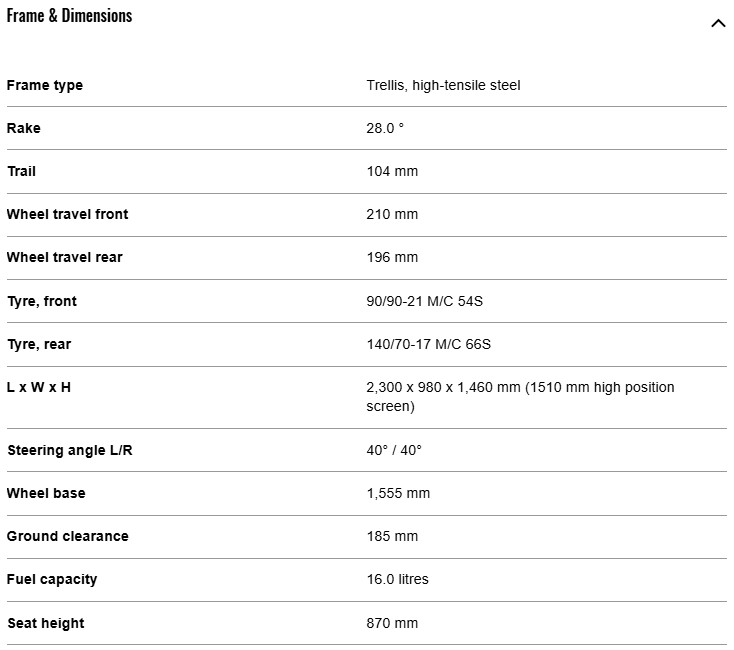This screenshot has width=734, height=650.
Task: Select the 870 mm seat height value
Action: point(392,623)
